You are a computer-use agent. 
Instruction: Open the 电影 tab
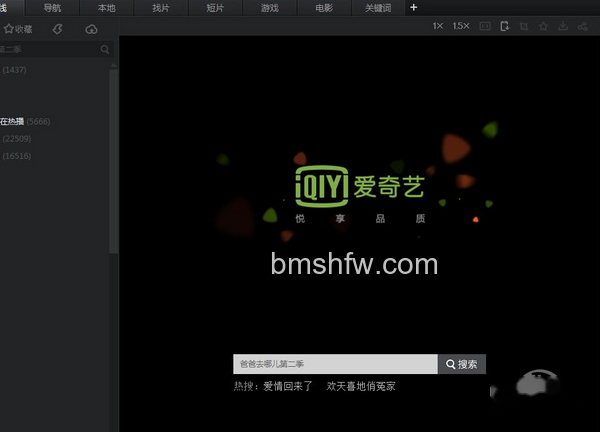tap(324, 8)
